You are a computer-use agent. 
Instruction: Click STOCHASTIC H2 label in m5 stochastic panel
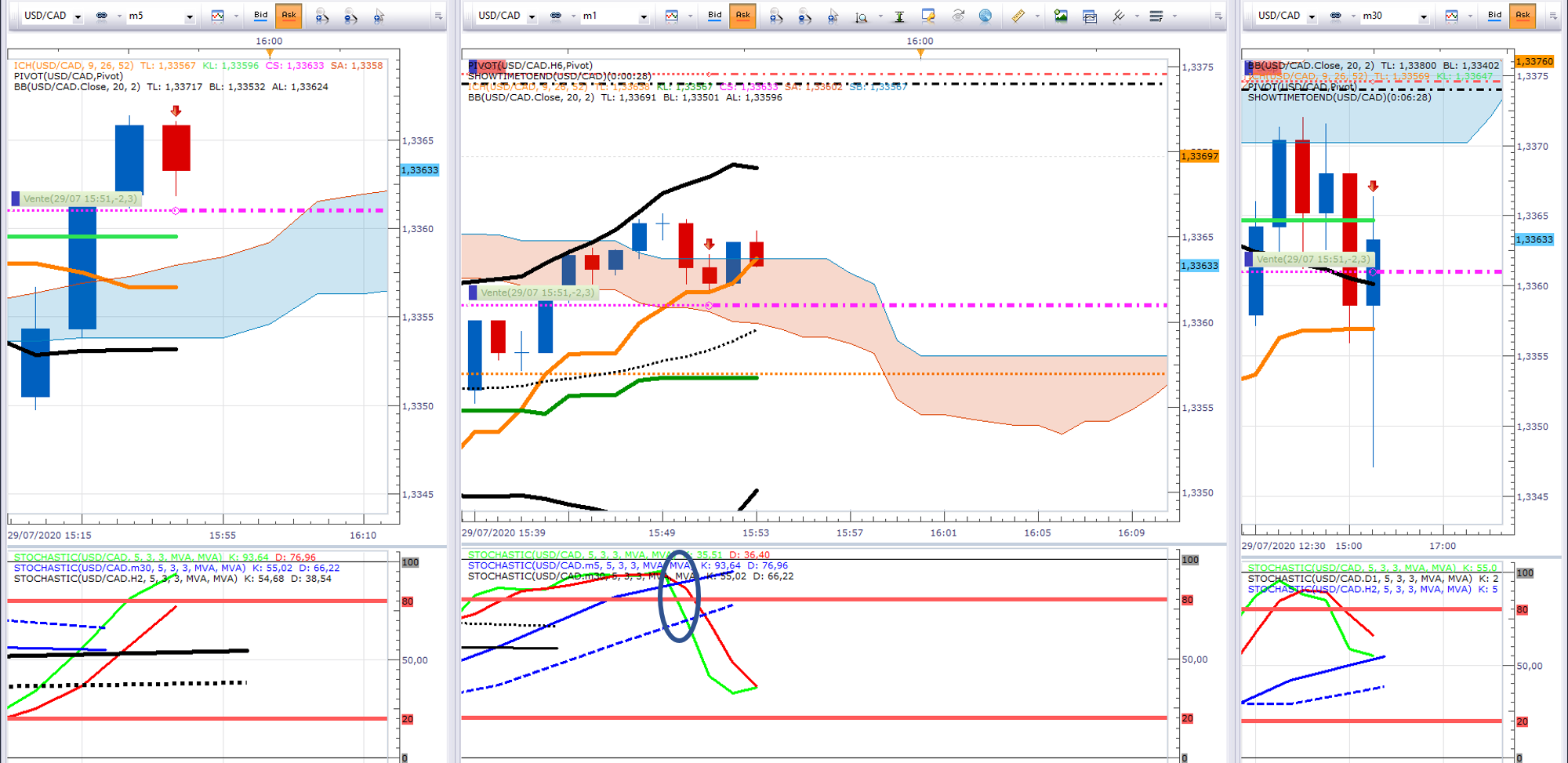pos(172,579)
